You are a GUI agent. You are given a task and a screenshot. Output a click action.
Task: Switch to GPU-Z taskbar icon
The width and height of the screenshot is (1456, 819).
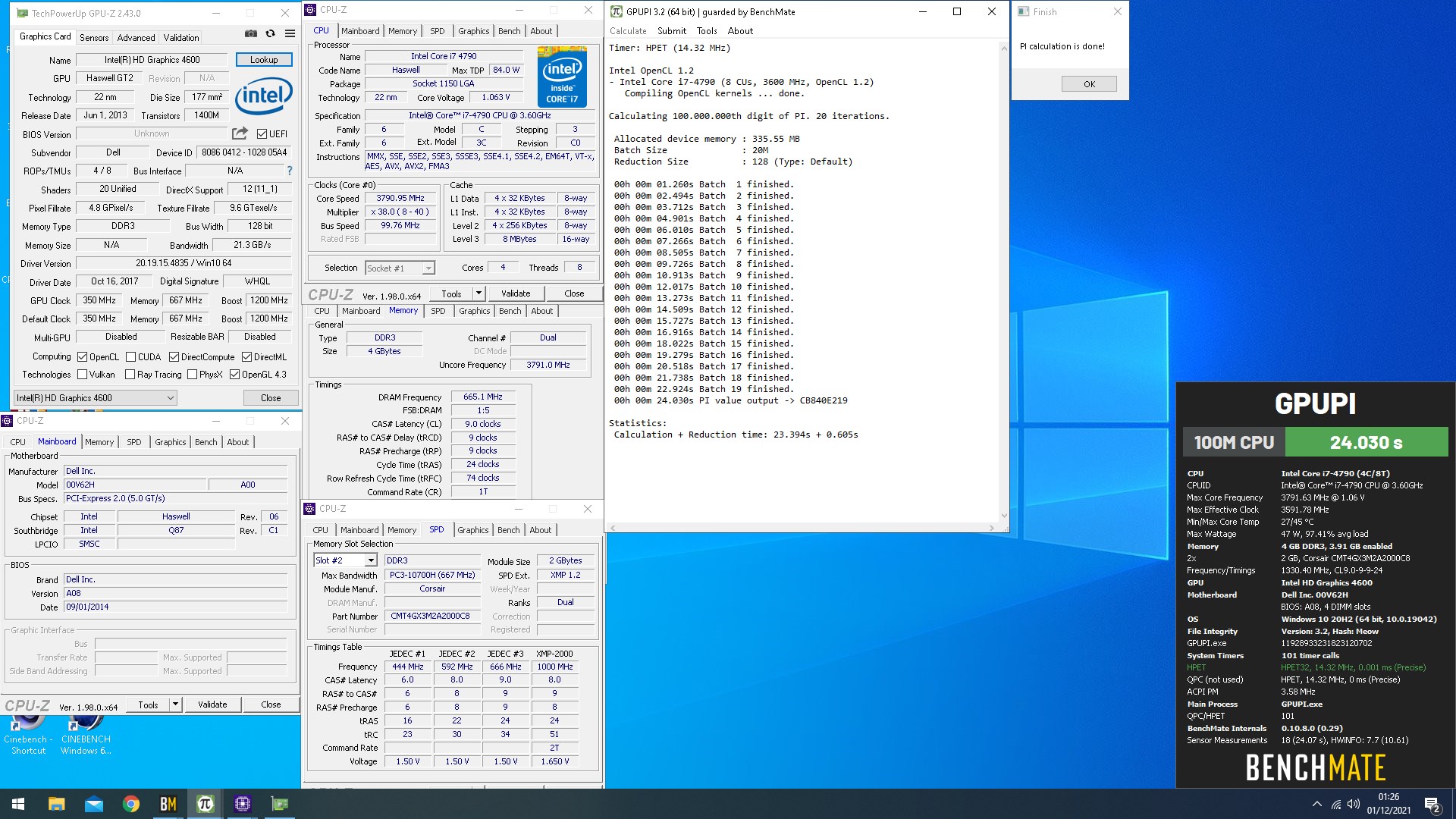pyautogui.click(x=280, y=804)
